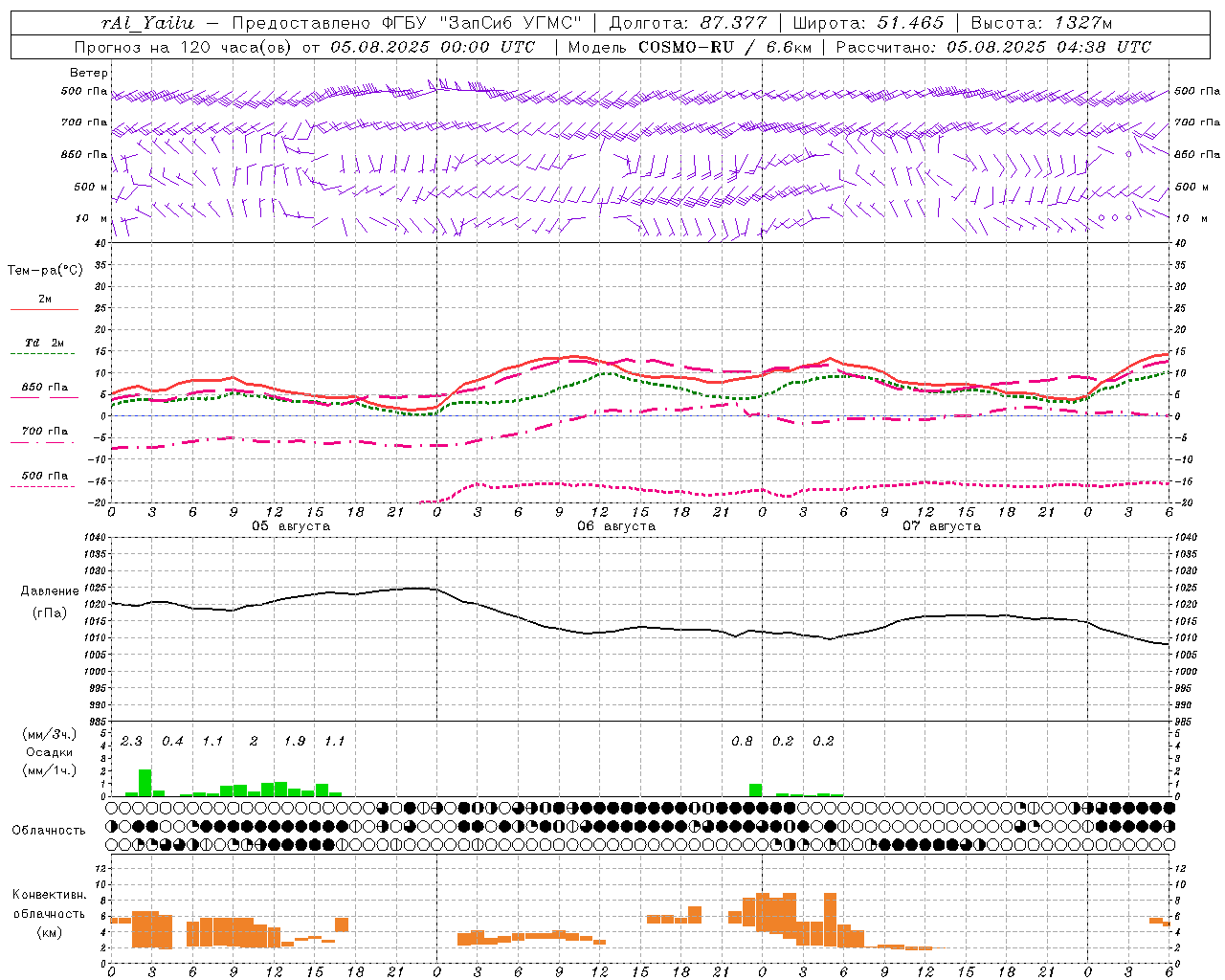The height and width of the screenshot is (980, 1225).
Task: Click the Облачность panel label
Action: coord(49,830)
